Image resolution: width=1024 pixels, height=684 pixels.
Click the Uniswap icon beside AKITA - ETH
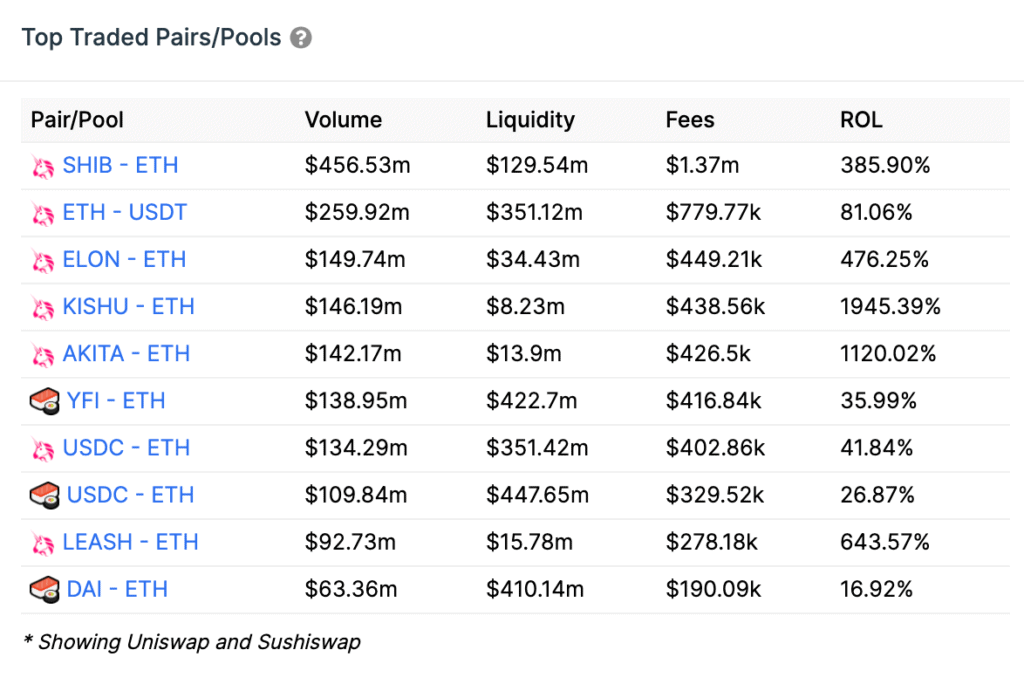coord(42,354)
